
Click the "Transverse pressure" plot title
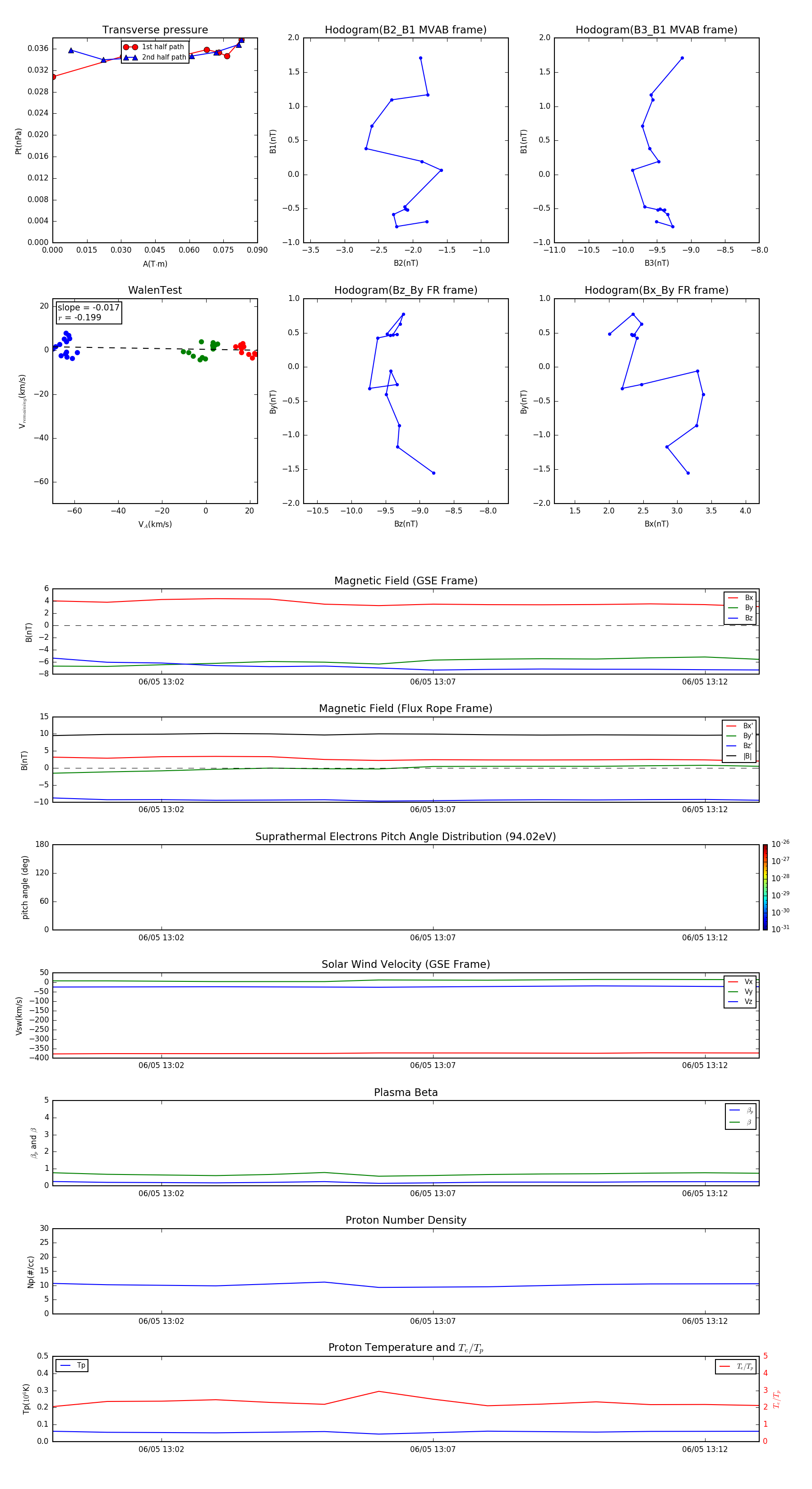155,30
